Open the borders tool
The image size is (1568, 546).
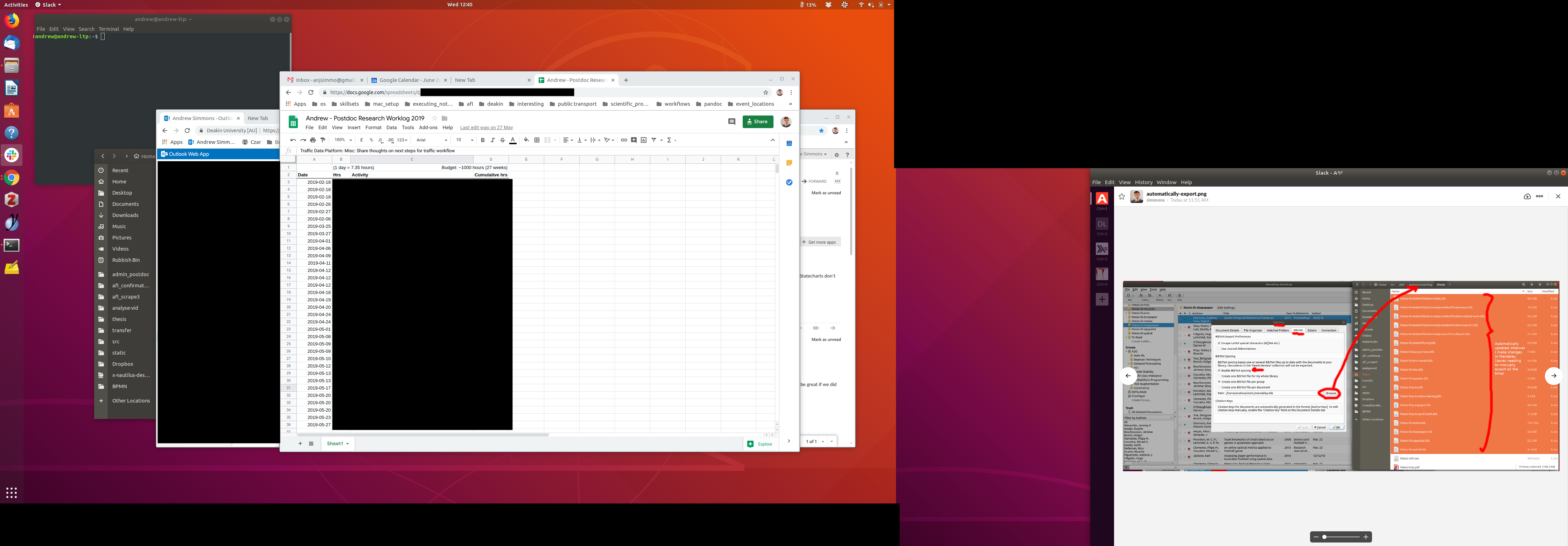(x=536, y=140)
